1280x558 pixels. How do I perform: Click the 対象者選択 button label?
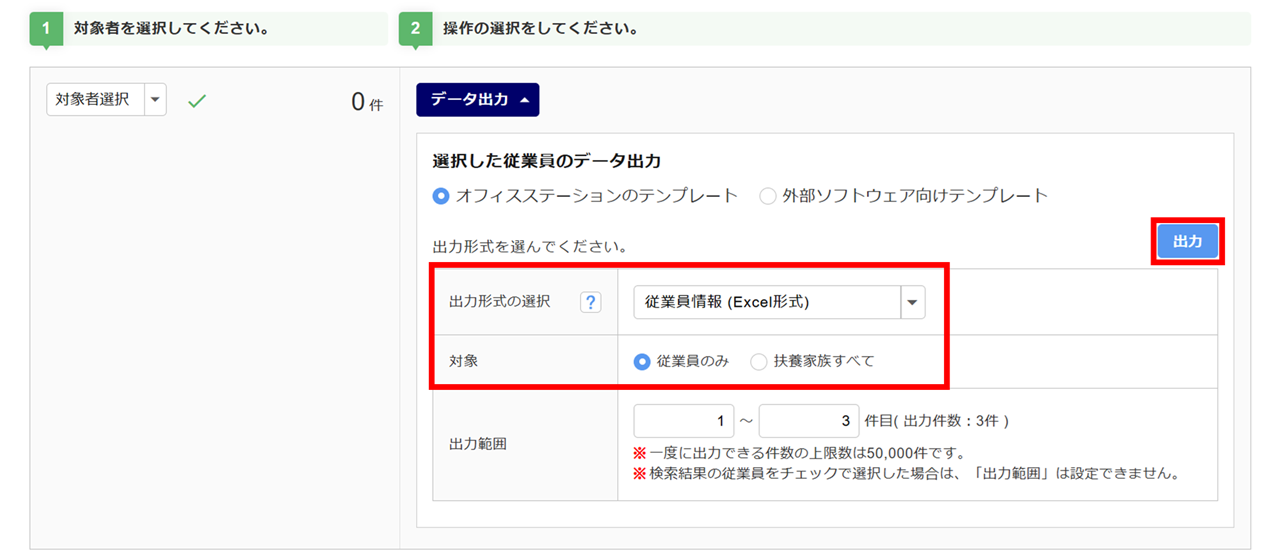tap(93, 100)
